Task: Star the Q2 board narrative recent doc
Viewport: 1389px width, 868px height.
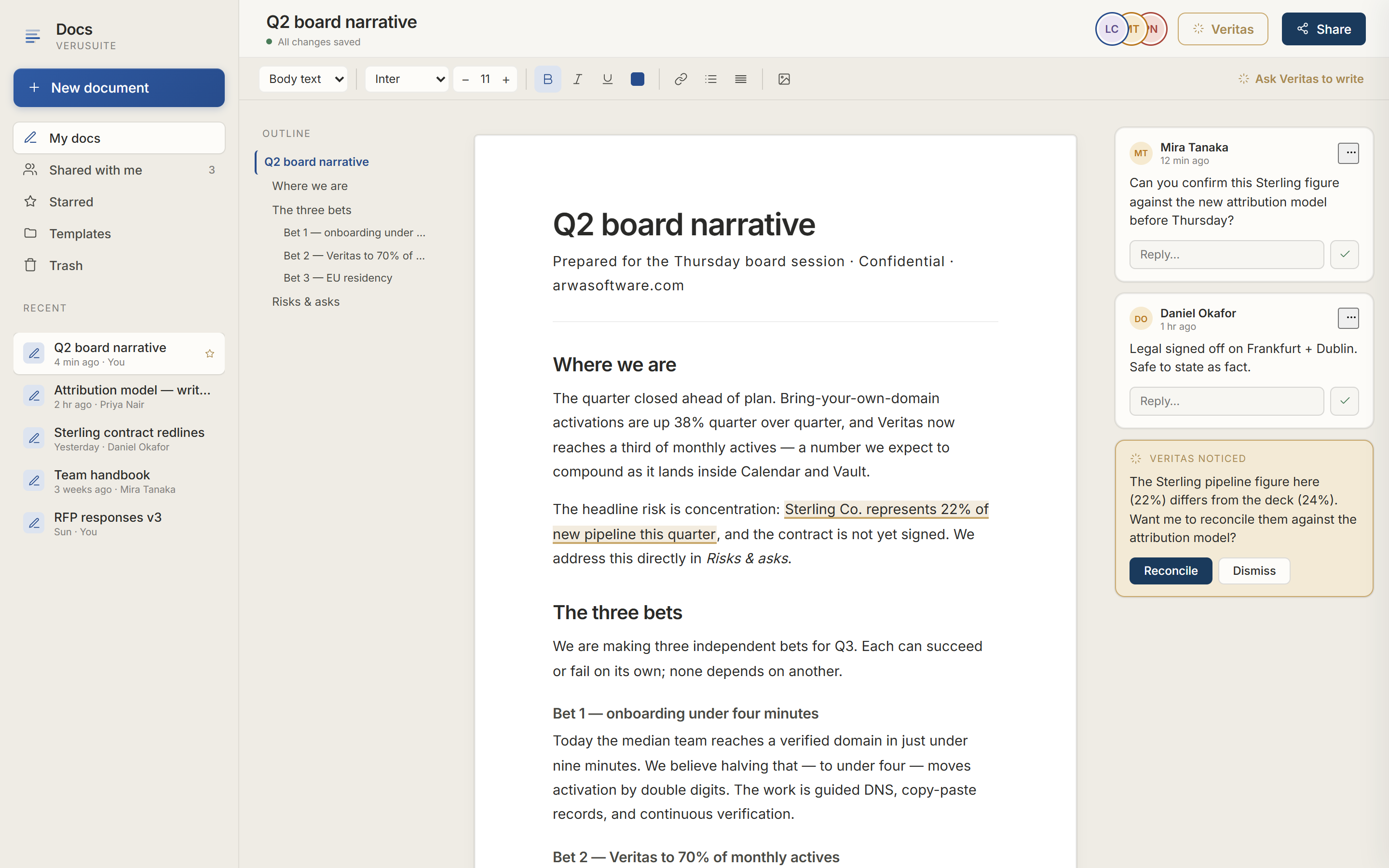Action: 209,353
